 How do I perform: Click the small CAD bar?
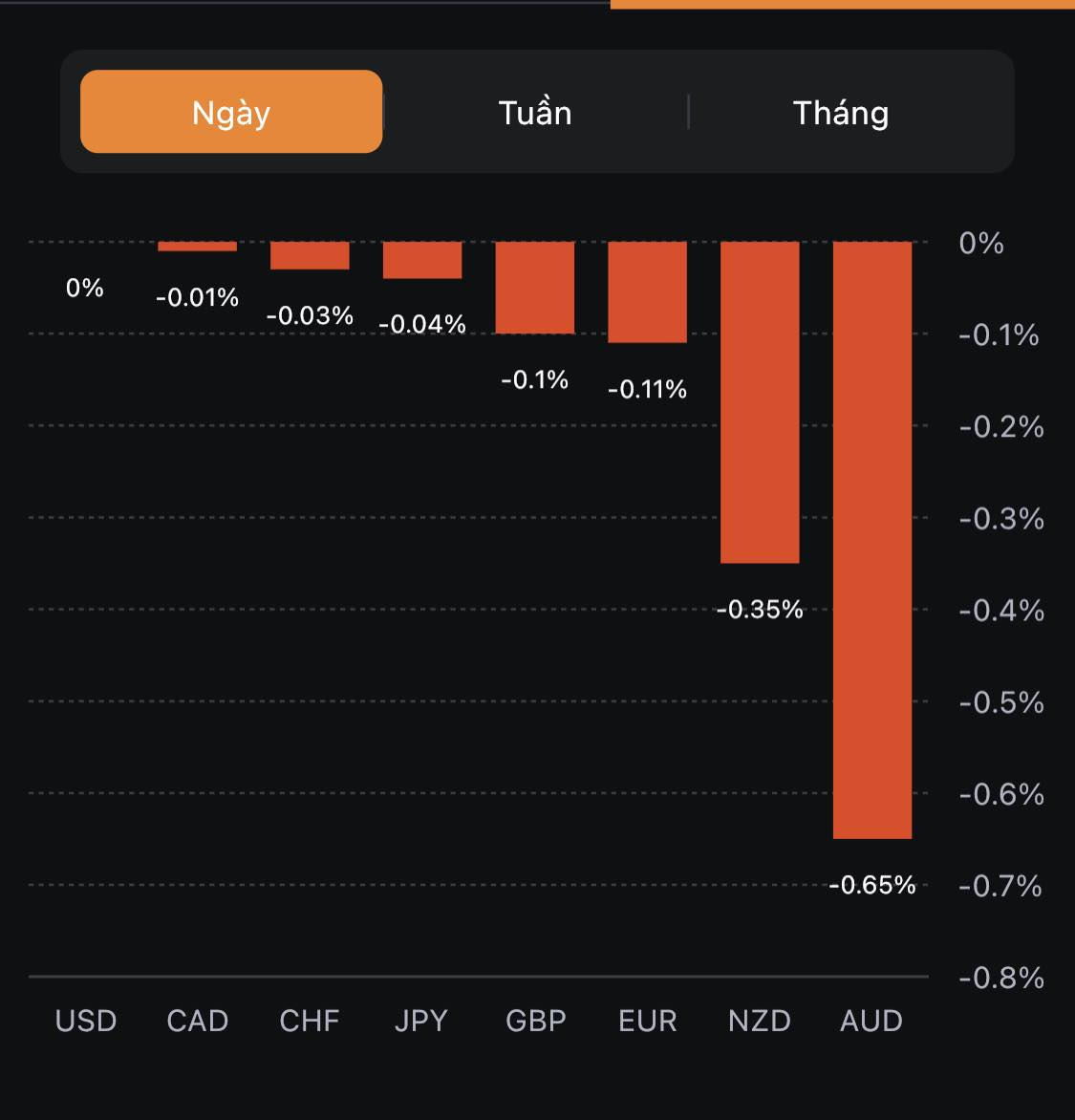(x=197, y=247)
